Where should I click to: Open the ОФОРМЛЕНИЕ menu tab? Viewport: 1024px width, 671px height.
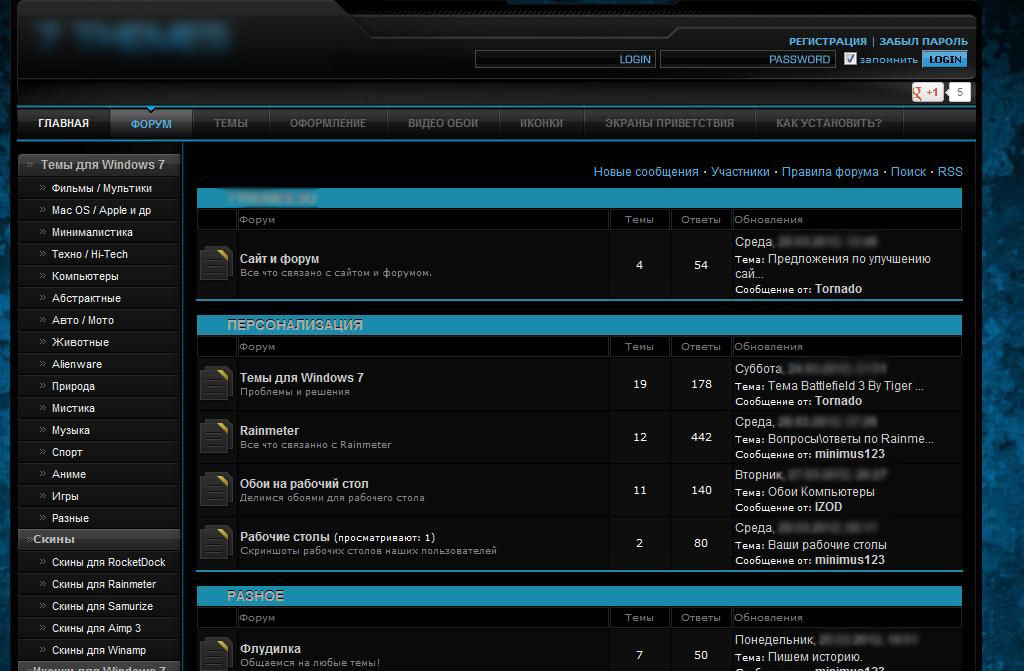pyautogui.click(x=328, y=123)
